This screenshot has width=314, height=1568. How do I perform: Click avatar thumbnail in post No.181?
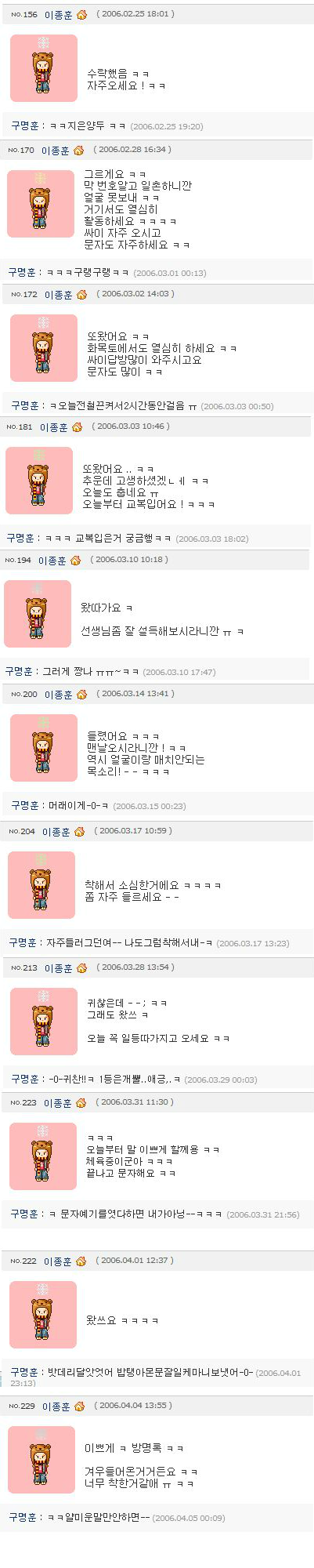coord(39,481)
